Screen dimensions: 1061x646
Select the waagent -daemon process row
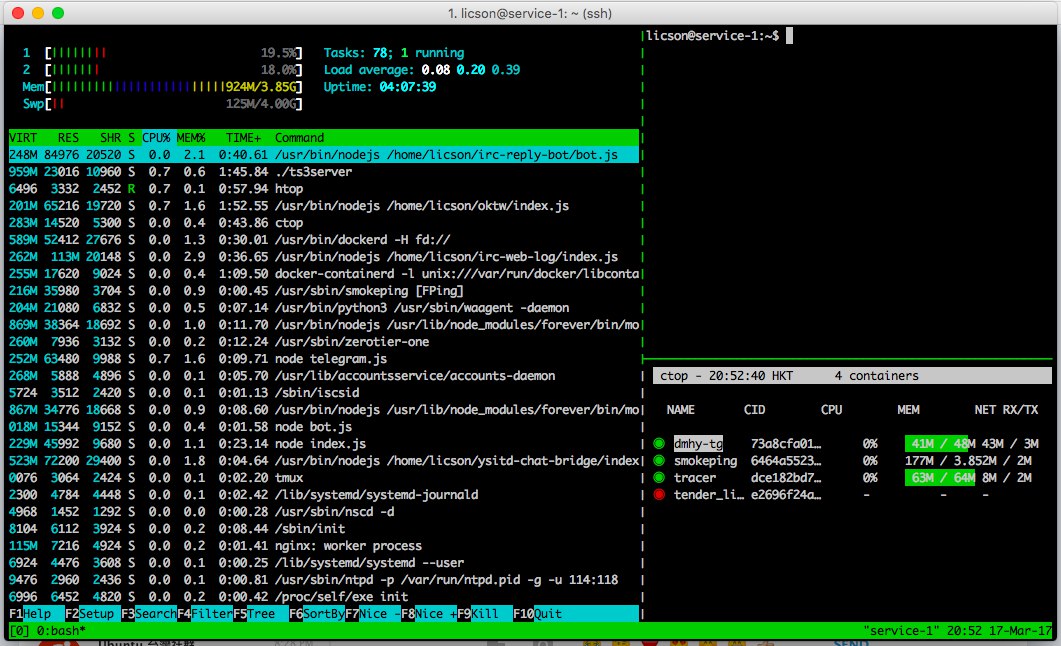323,308
